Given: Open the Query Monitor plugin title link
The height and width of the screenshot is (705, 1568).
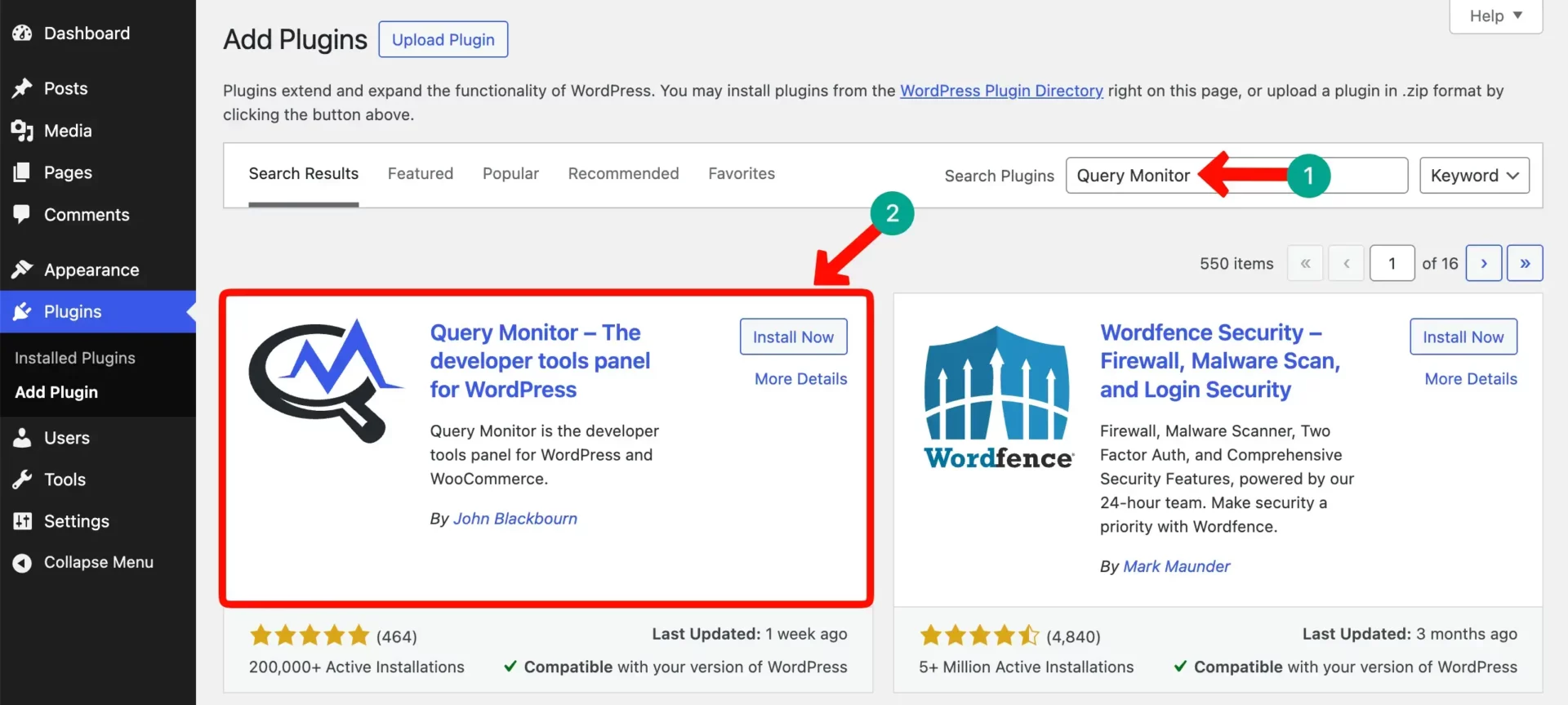Looking at the screenshot, I should tap(540, 361).
